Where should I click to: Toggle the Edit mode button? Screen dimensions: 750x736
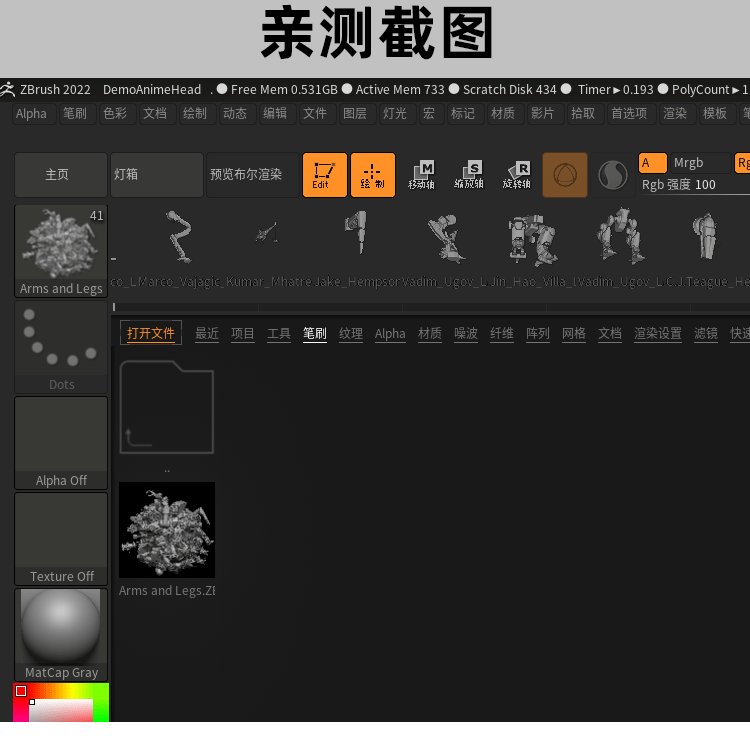point(325,175)
